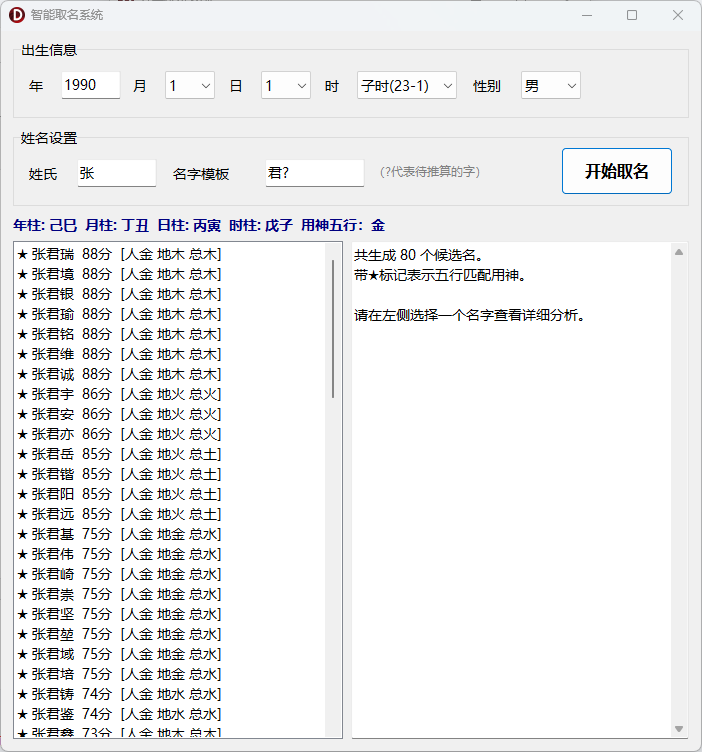Select candidate name 张君锴 85分
The width and height of the screenshot is (702, 752).
point(170,474)
